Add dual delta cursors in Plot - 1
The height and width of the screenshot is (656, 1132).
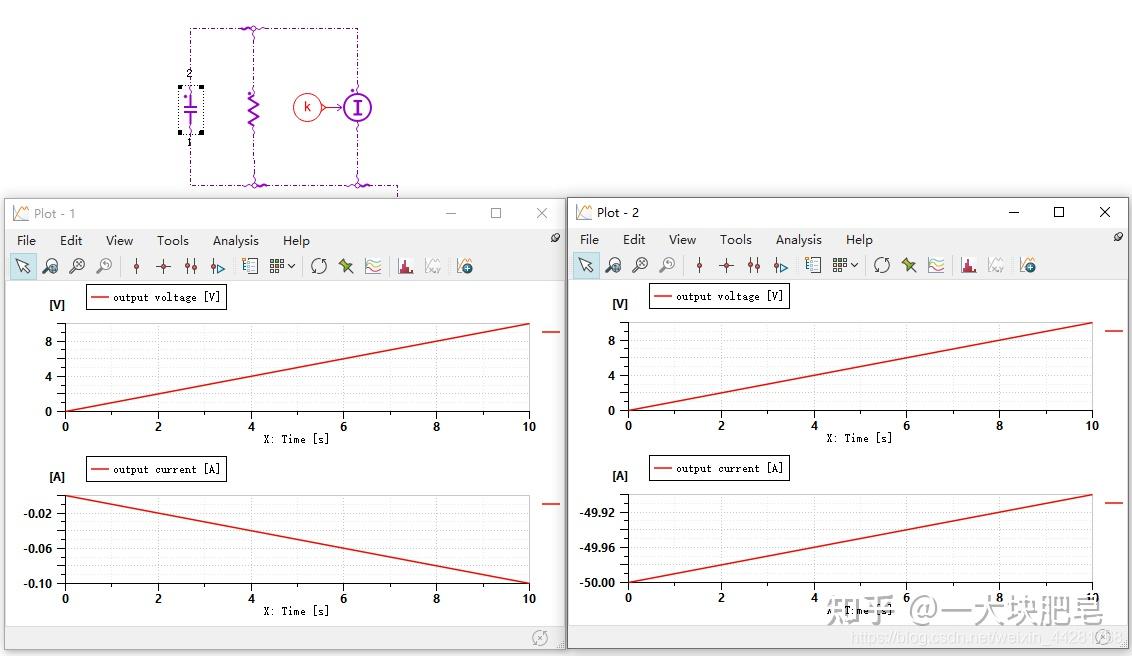pos(191,266)
